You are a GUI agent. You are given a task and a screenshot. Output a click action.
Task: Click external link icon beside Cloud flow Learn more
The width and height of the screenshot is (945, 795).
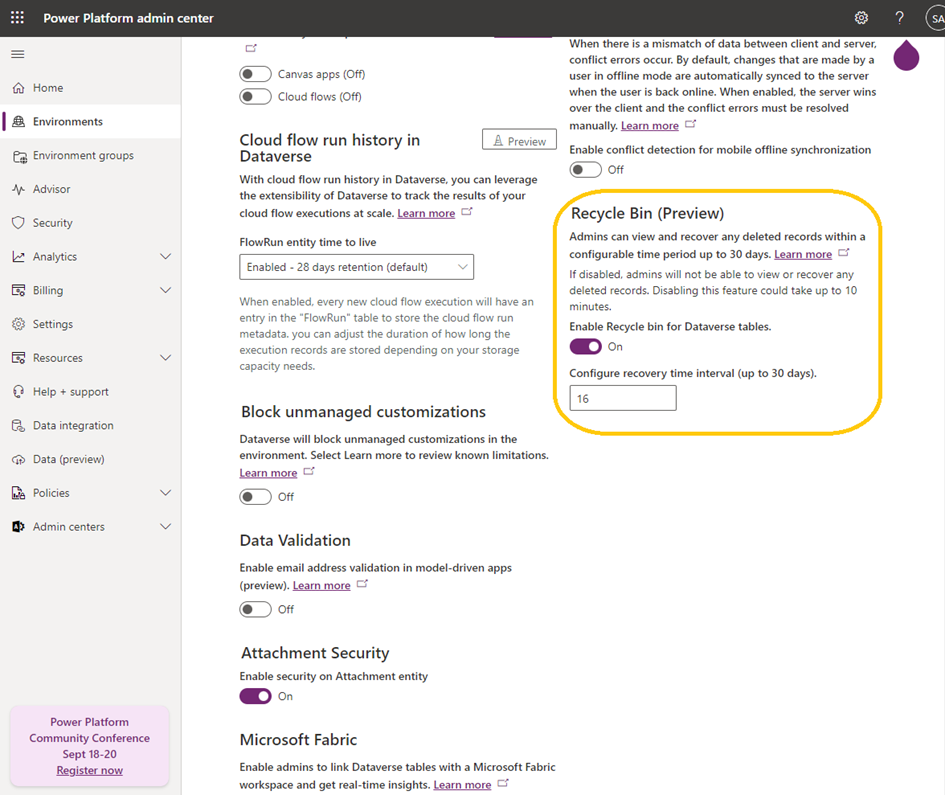[x=467, y=212]
